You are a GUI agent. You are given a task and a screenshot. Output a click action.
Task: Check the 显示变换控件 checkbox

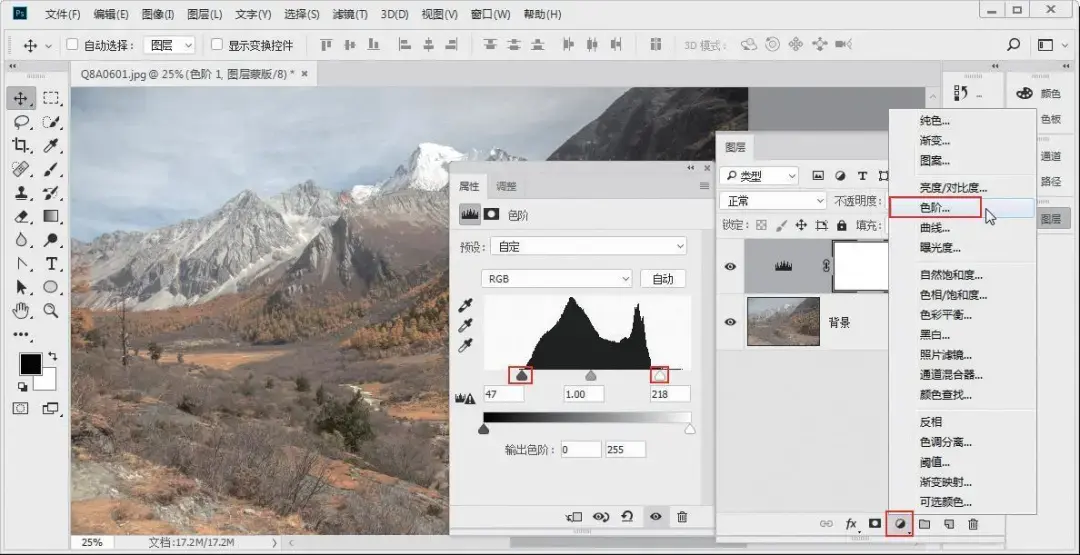point(217,45)
